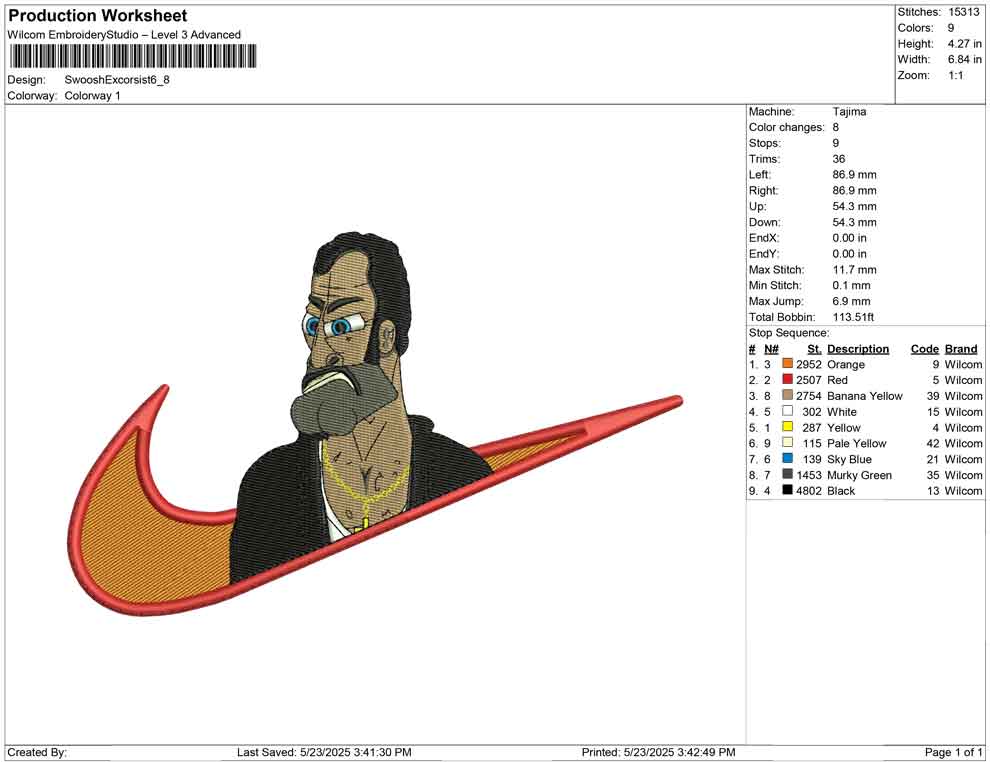
Task: Click the Total Bobbin value '113.51ft'
Action: click(x=853, y=317)
